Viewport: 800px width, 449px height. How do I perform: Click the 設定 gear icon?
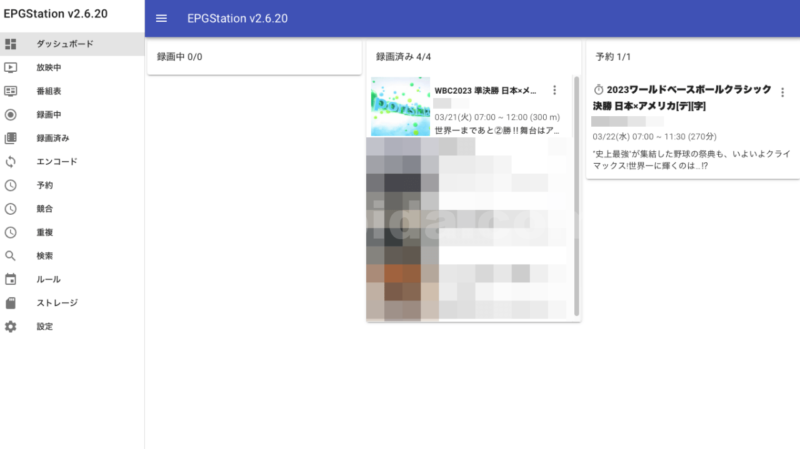point(11,327)
